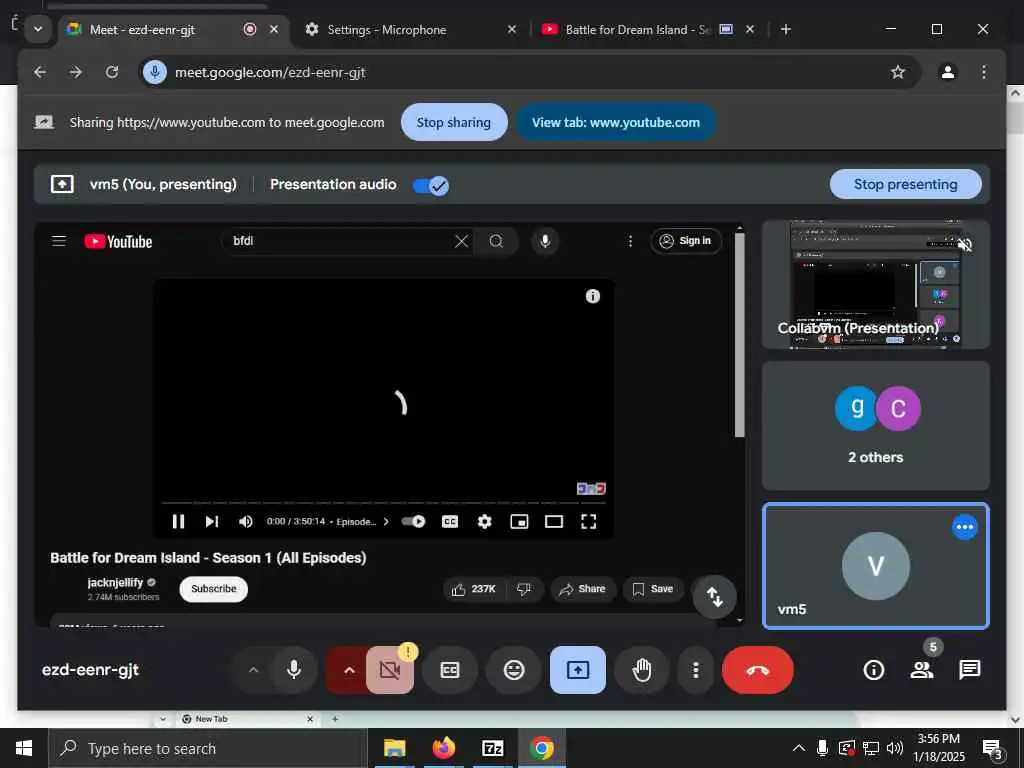
Task: Expand video settings chevron beside camera
Action: (x=349, y=669)
